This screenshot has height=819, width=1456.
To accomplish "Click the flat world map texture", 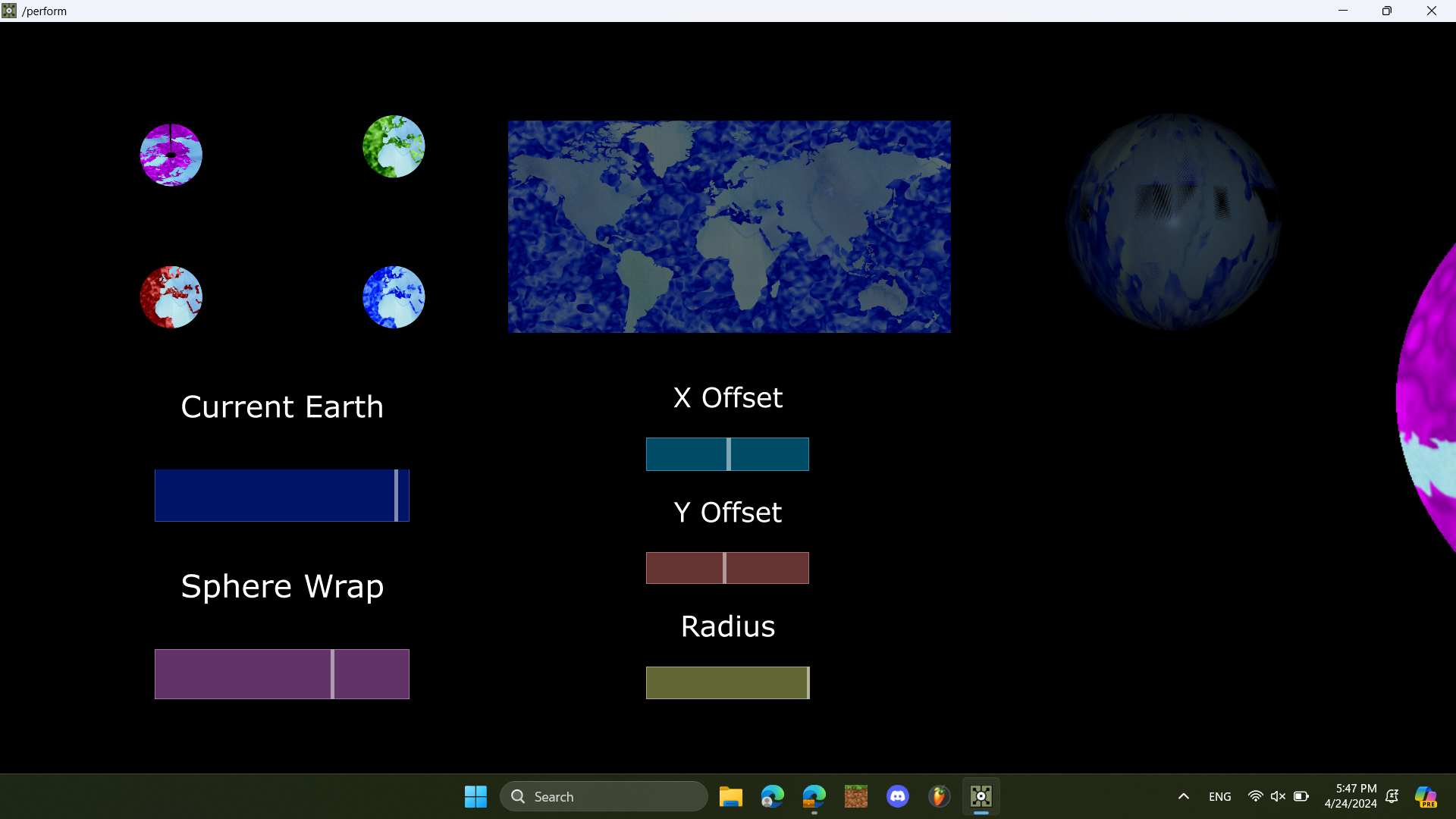I will point(729,227).
